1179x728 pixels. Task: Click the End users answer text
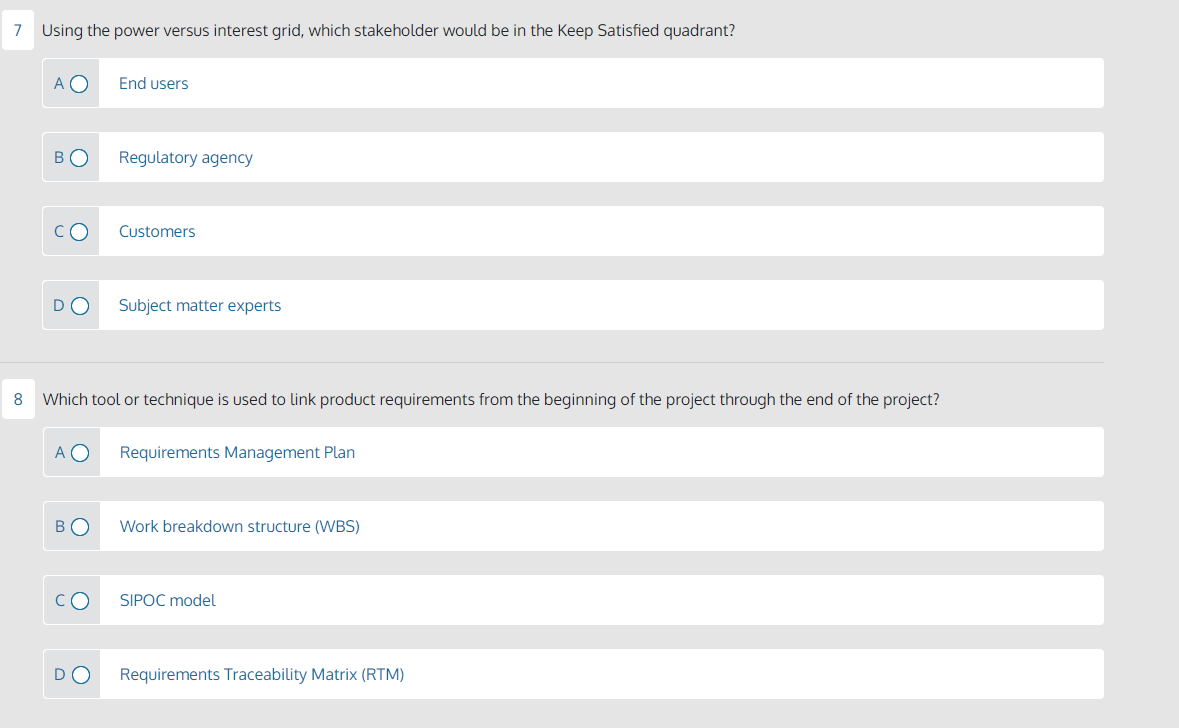153,83
